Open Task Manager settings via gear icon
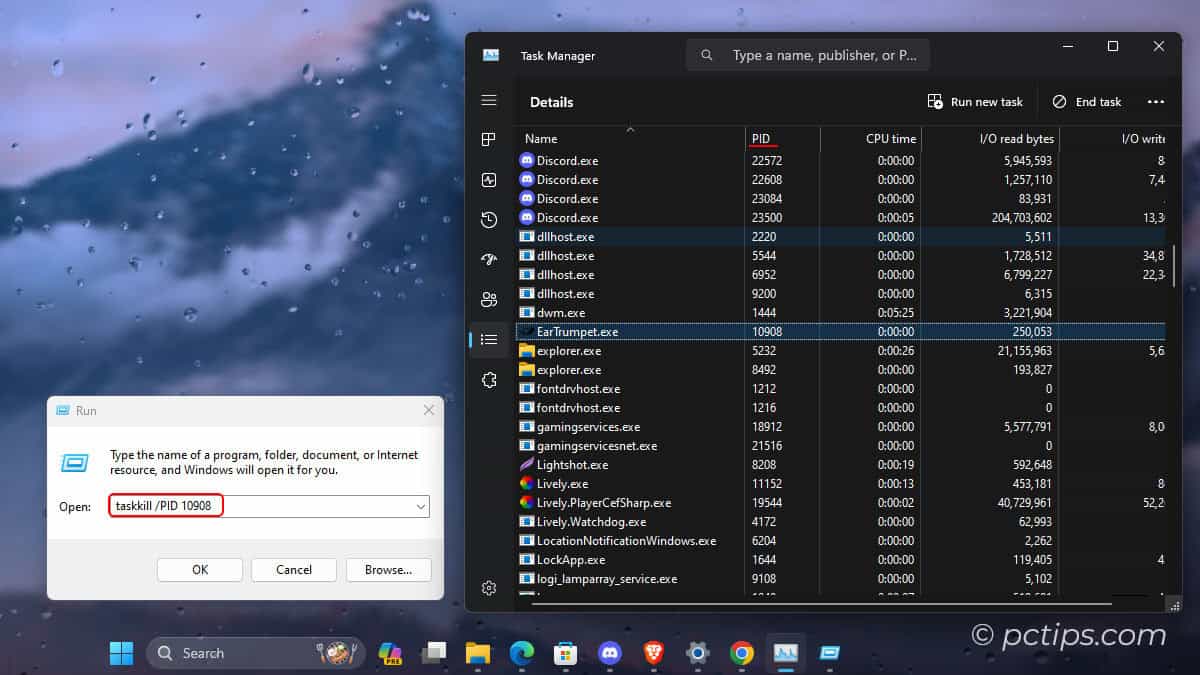 pyautogui.click(x=488, y=588)
